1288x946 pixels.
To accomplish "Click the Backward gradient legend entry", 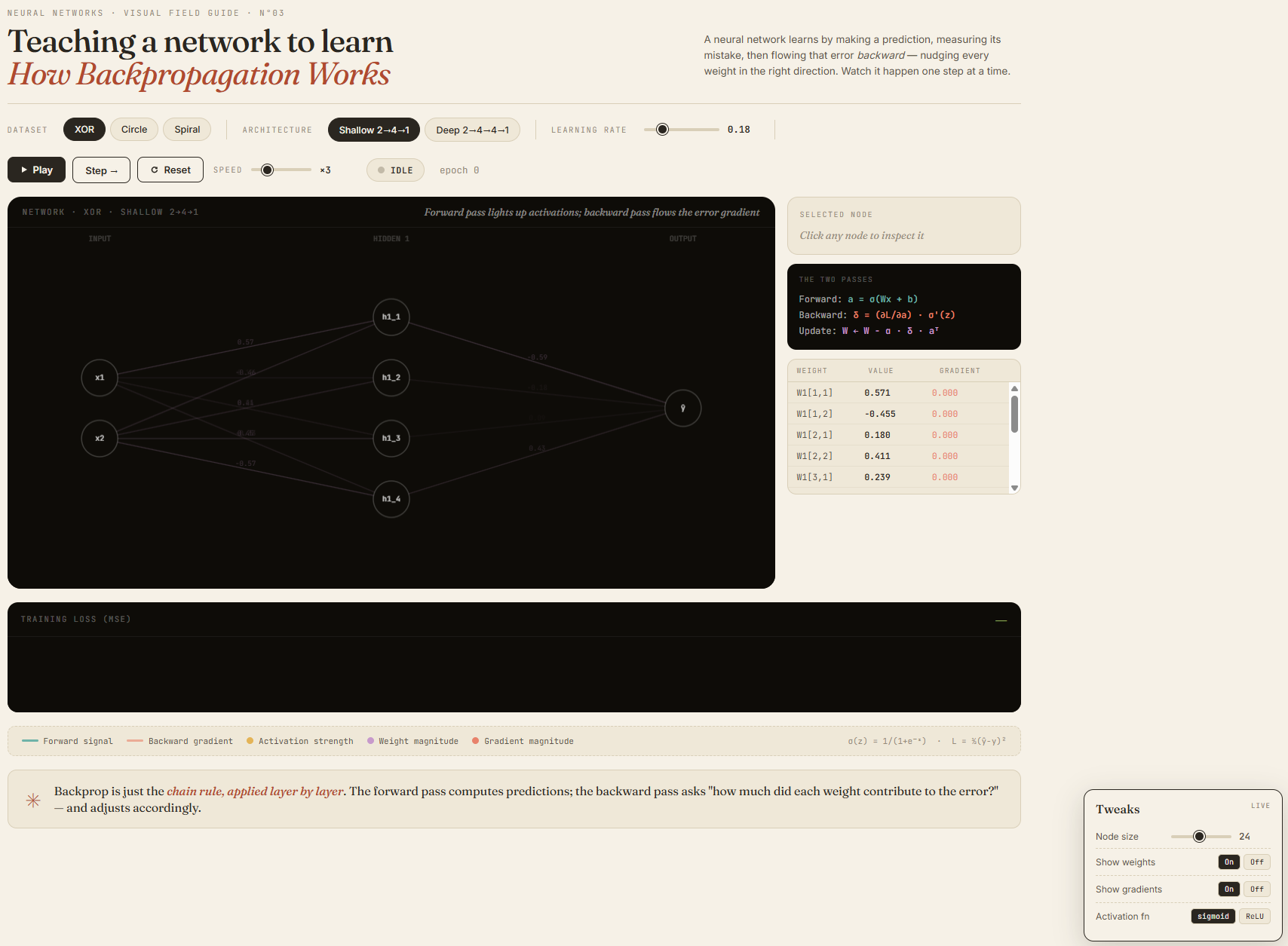I will (x=180, y=741).
